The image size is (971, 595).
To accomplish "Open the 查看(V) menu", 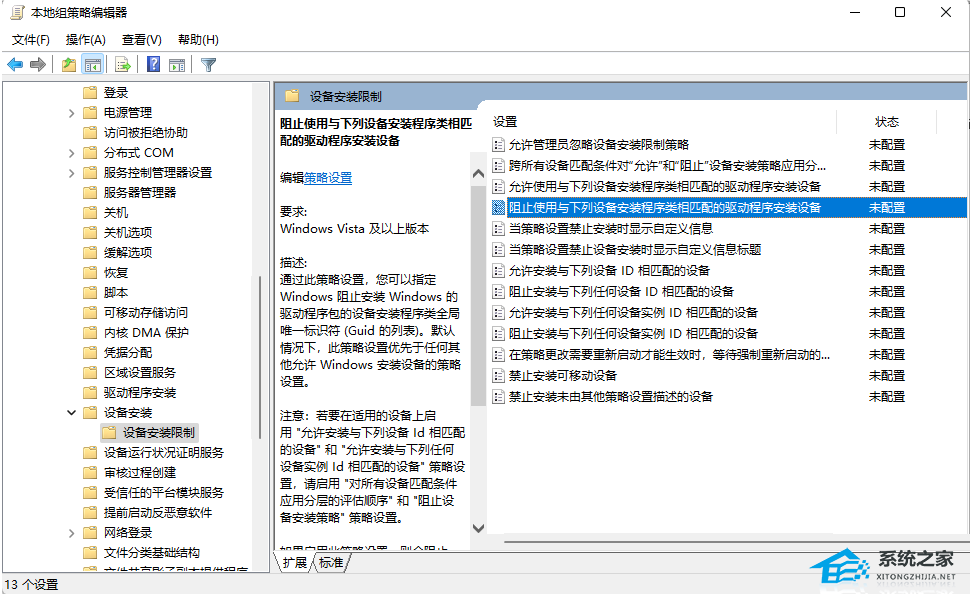I will tap(139, 39).
